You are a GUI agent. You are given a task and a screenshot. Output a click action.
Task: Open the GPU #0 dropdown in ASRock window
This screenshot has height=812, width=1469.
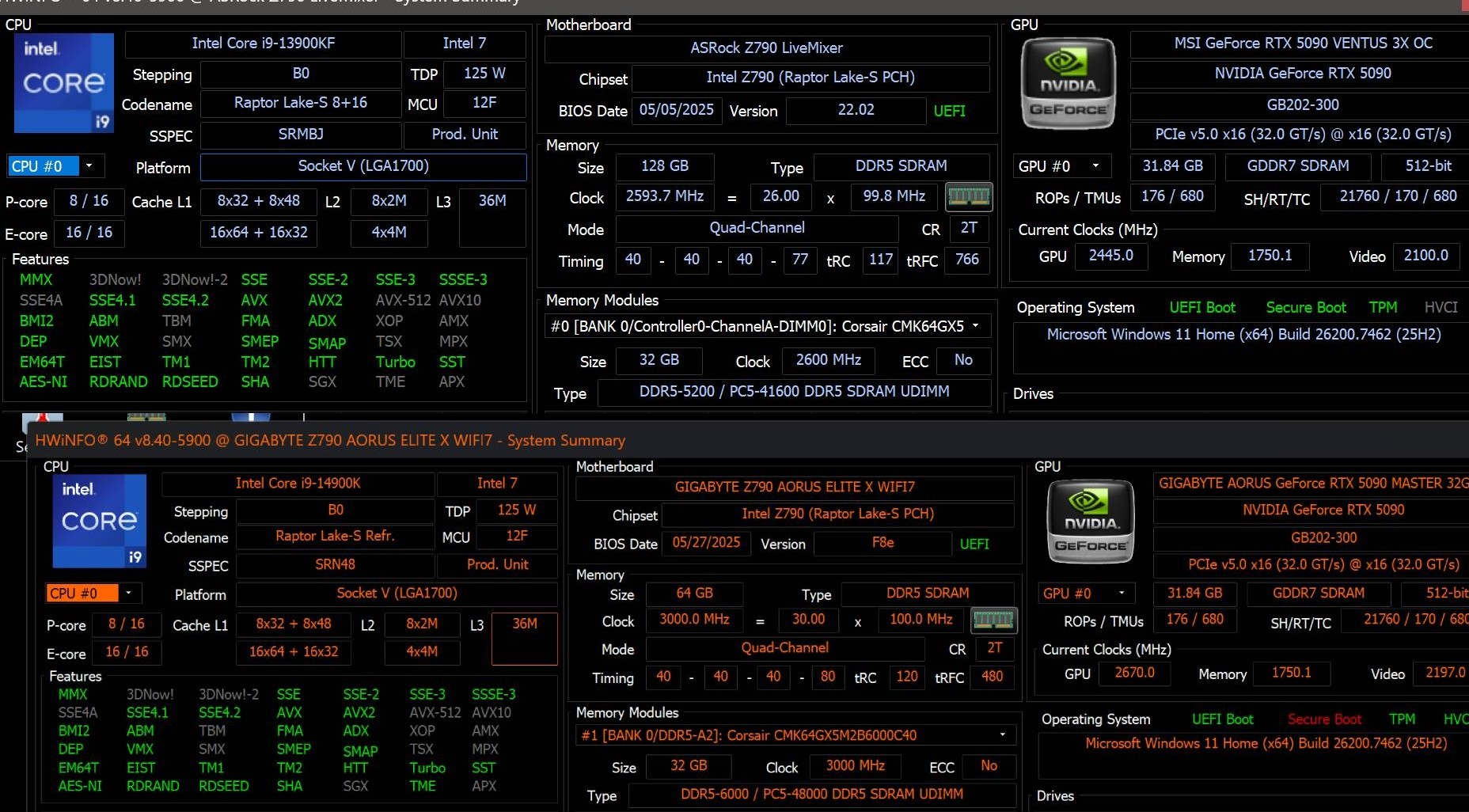1095,166
